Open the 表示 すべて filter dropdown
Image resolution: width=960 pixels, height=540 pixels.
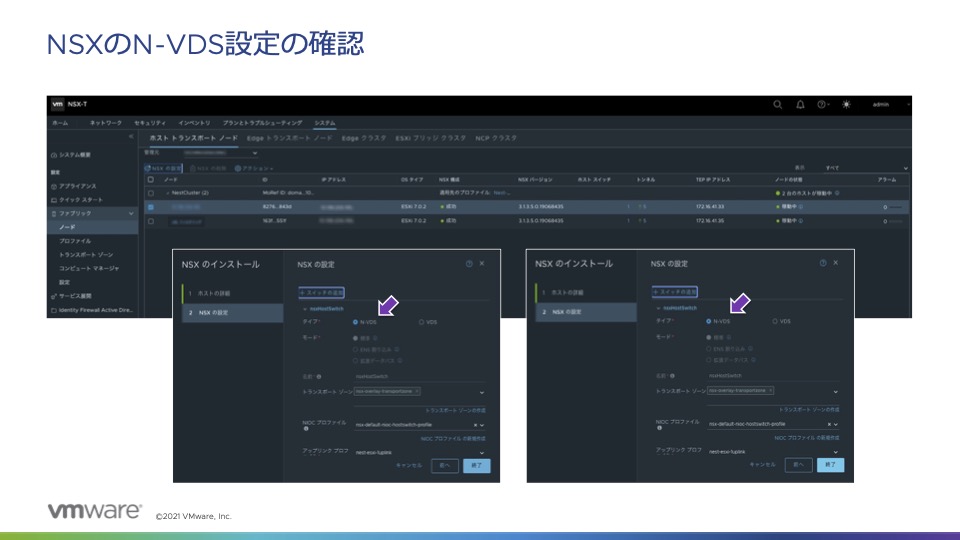(866, 168)
